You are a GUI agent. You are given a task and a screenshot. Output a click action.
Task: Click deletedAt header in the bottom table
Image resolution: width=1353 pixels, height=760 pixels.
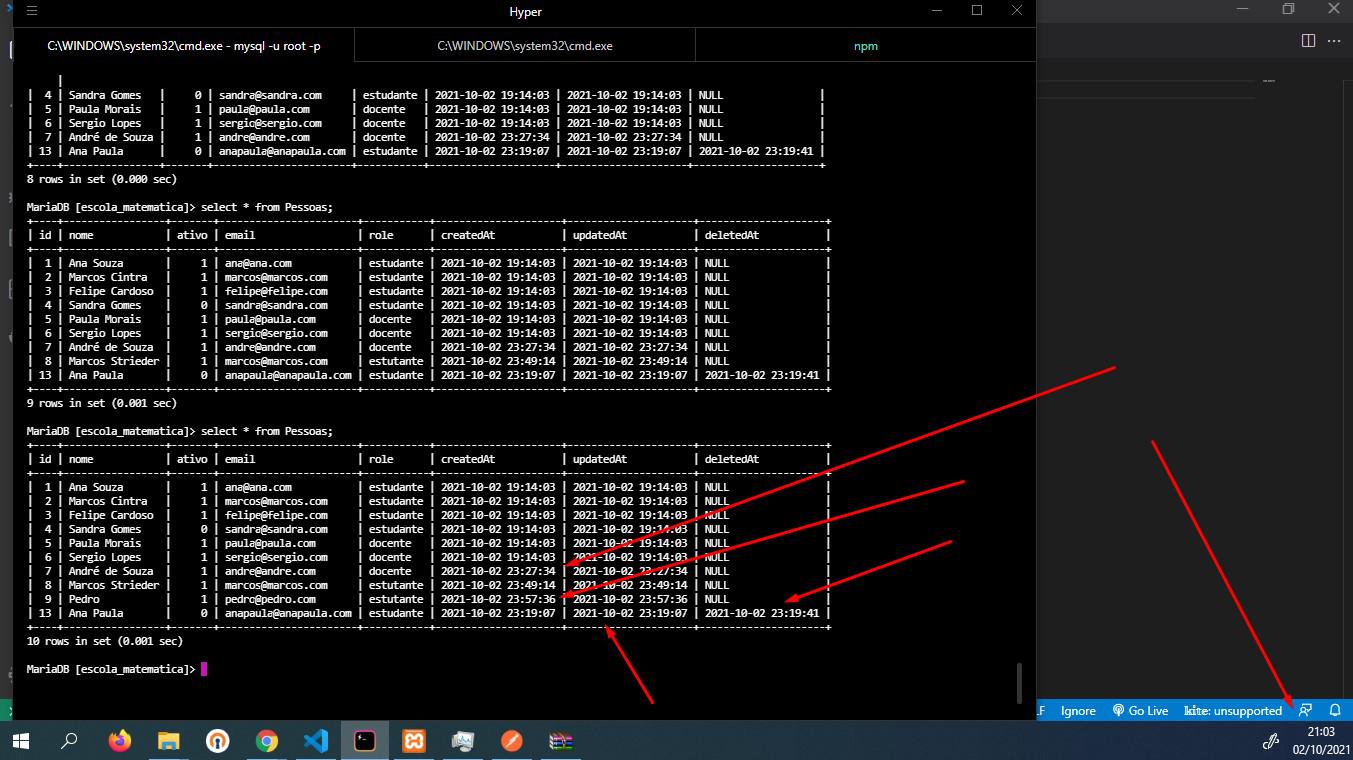732,459
